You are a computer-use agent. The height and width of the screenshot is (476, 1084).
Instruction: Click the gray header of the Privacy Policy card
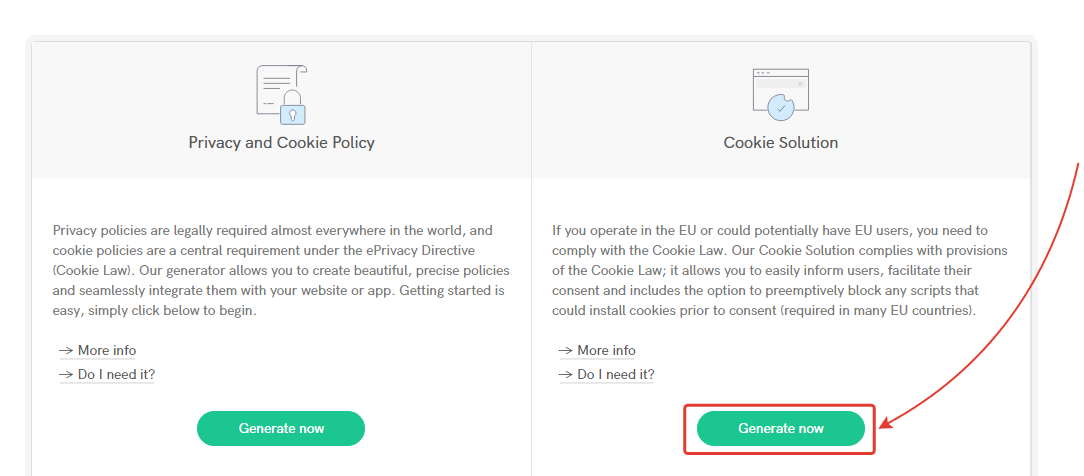pos(281,110)
